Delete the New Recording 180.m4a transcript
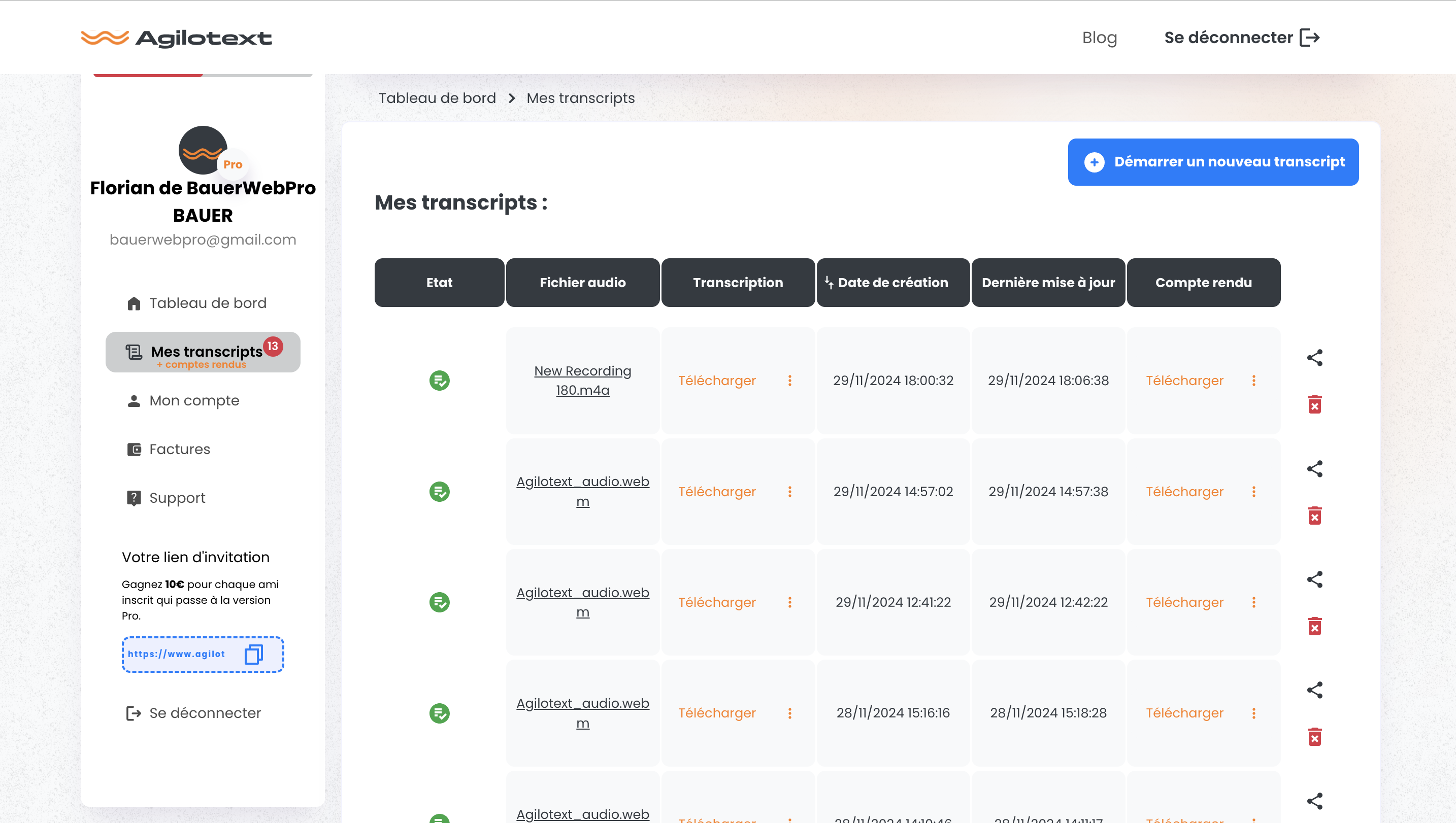 click(x=1315, y=404)
